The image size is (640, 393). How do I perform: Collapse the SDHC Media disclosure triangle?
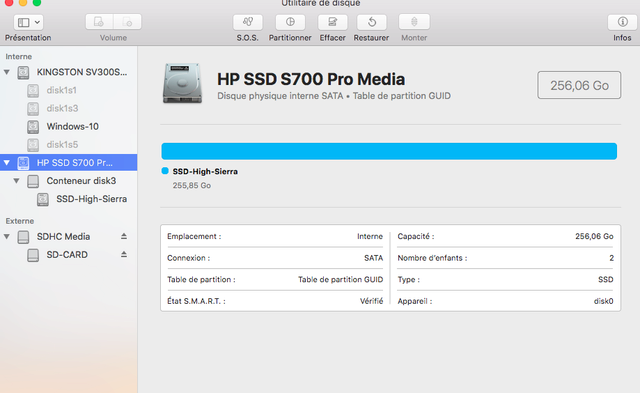[x=7, y=237]
